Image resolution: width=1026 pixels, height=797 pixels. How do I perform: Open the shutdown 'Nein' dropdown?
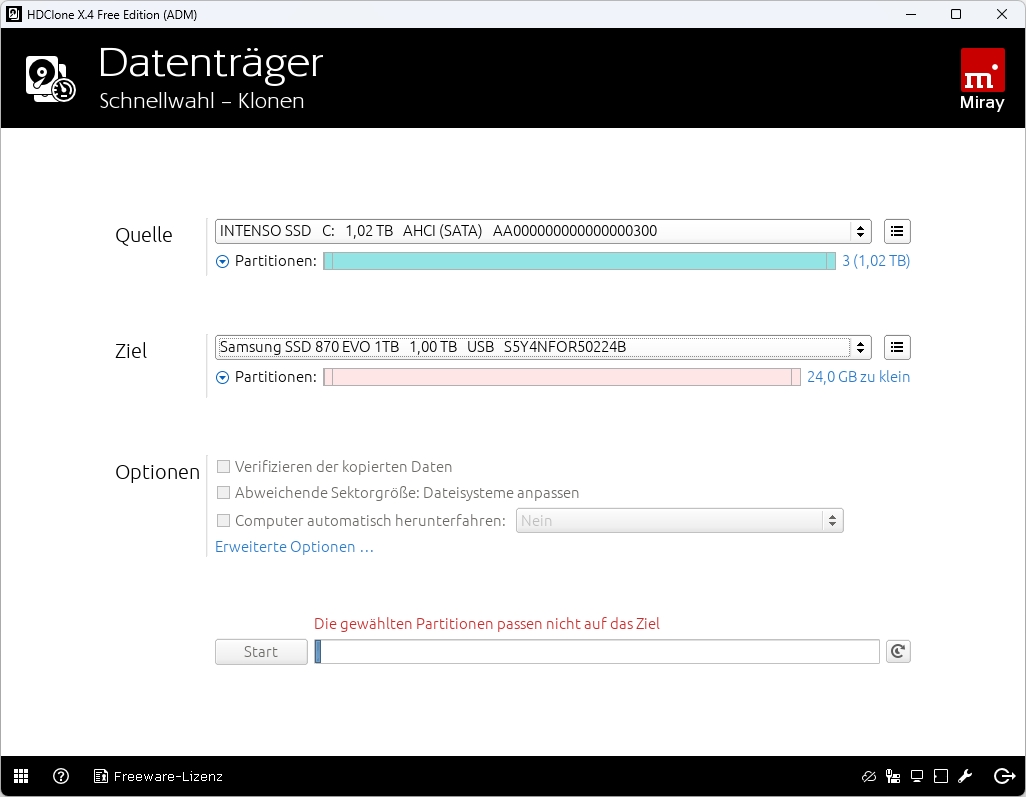pyautogui.click(x=679, y=521)
